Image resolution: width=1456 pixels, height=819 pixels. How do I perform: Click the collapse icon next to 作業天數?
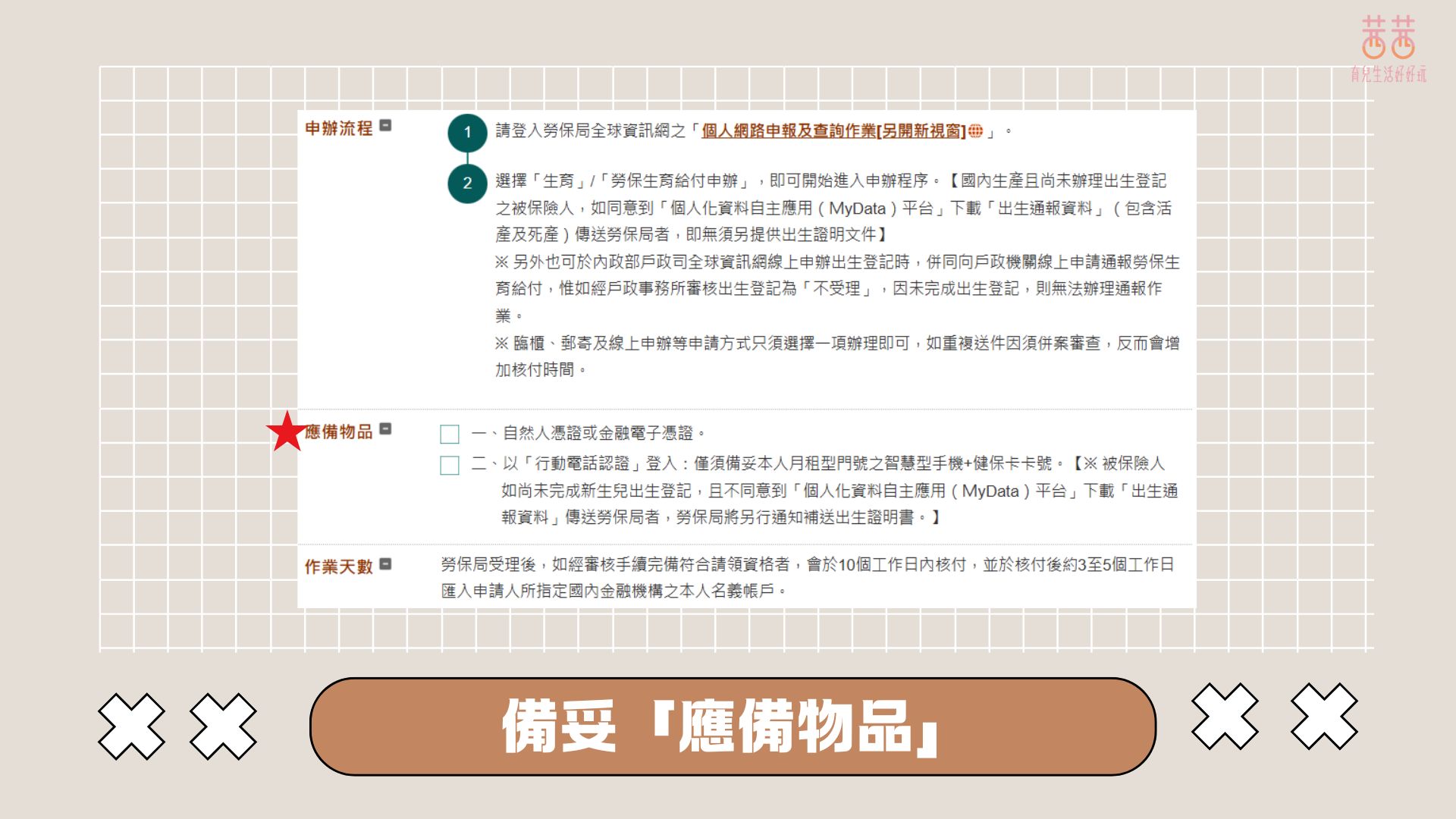(385, 563)
